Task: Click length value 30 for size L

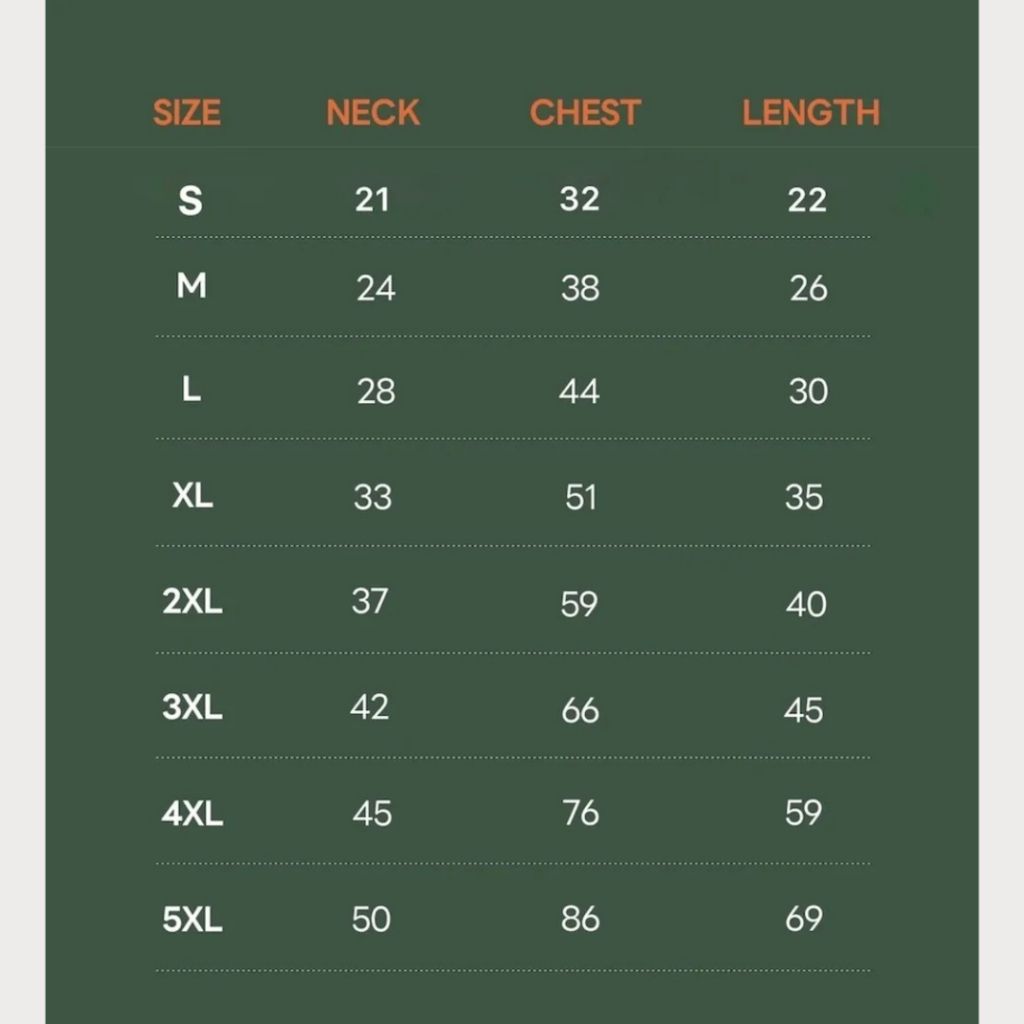Action: (x=808, y=391)
